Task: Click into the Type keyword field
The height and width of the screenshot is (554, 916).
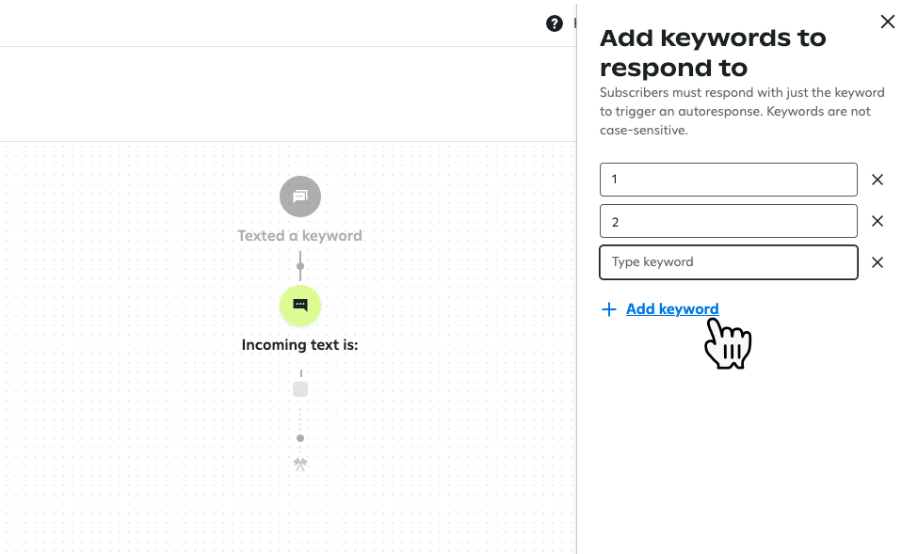Action: tap(728, 262)
